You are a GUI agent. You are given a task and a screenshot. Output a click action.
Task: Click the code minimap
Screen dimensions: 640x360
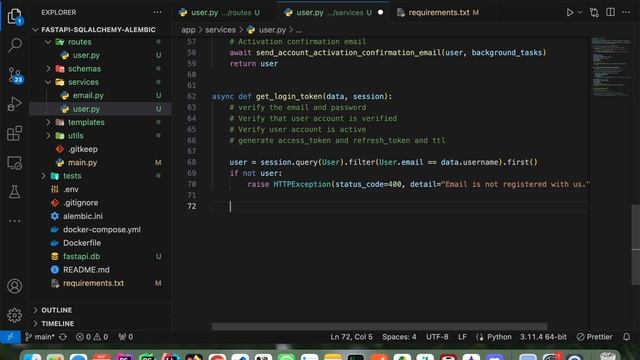point(610,67)
